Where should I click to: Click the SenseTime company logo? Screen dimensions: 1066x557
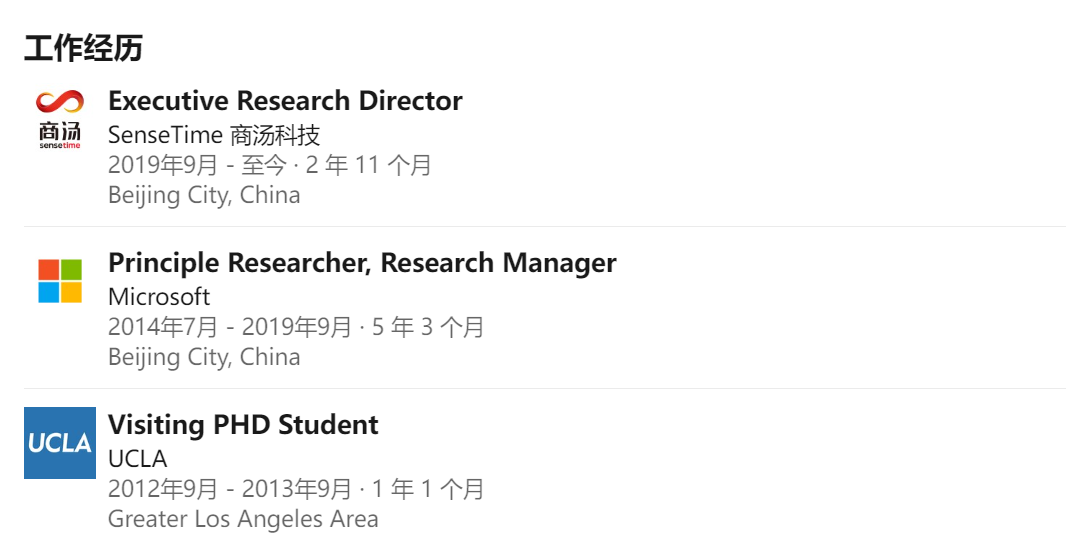tap(60, 119)
